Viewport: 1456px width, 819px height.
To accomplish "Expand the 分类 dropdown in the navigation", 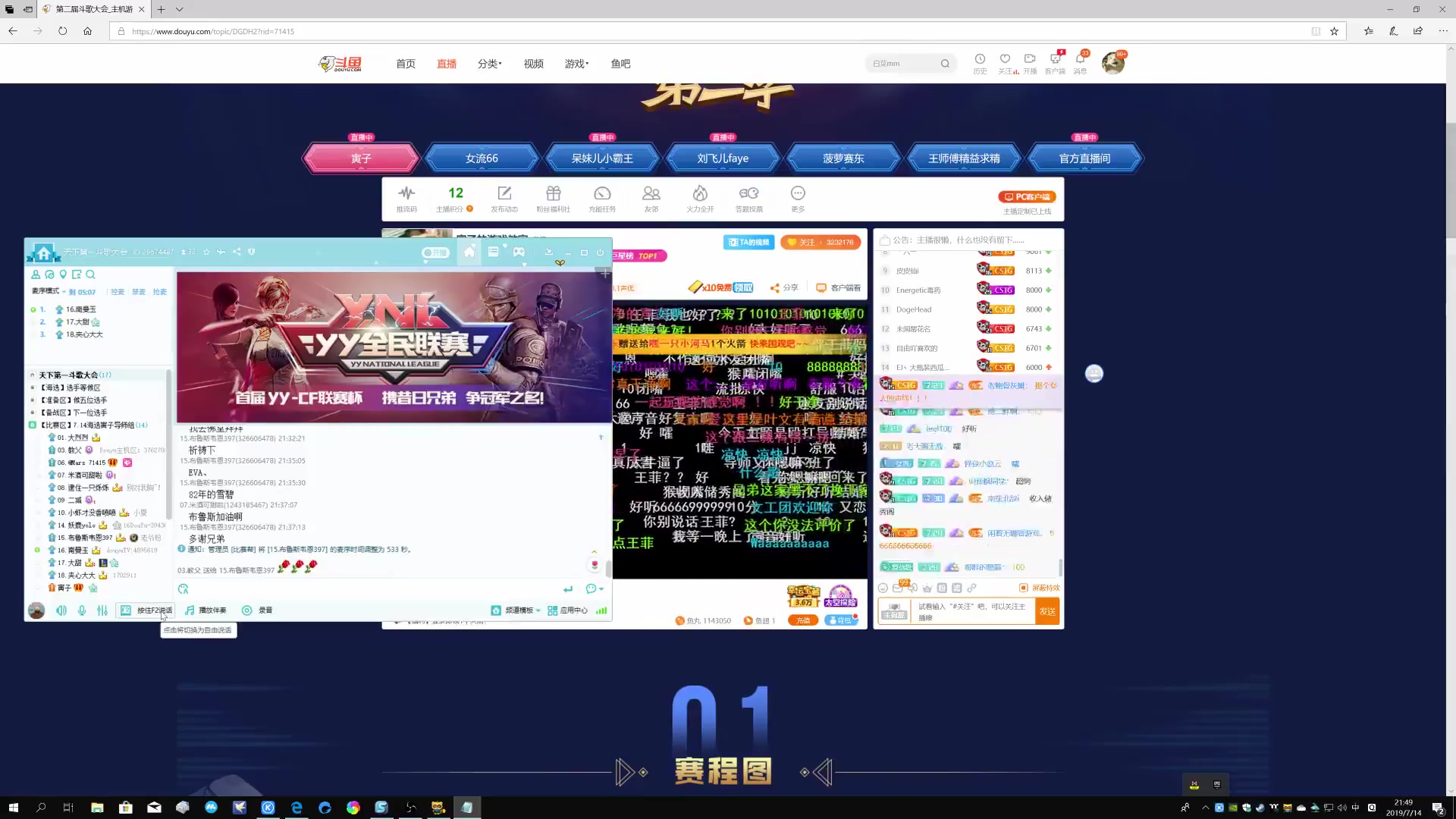I will point(490,64).
